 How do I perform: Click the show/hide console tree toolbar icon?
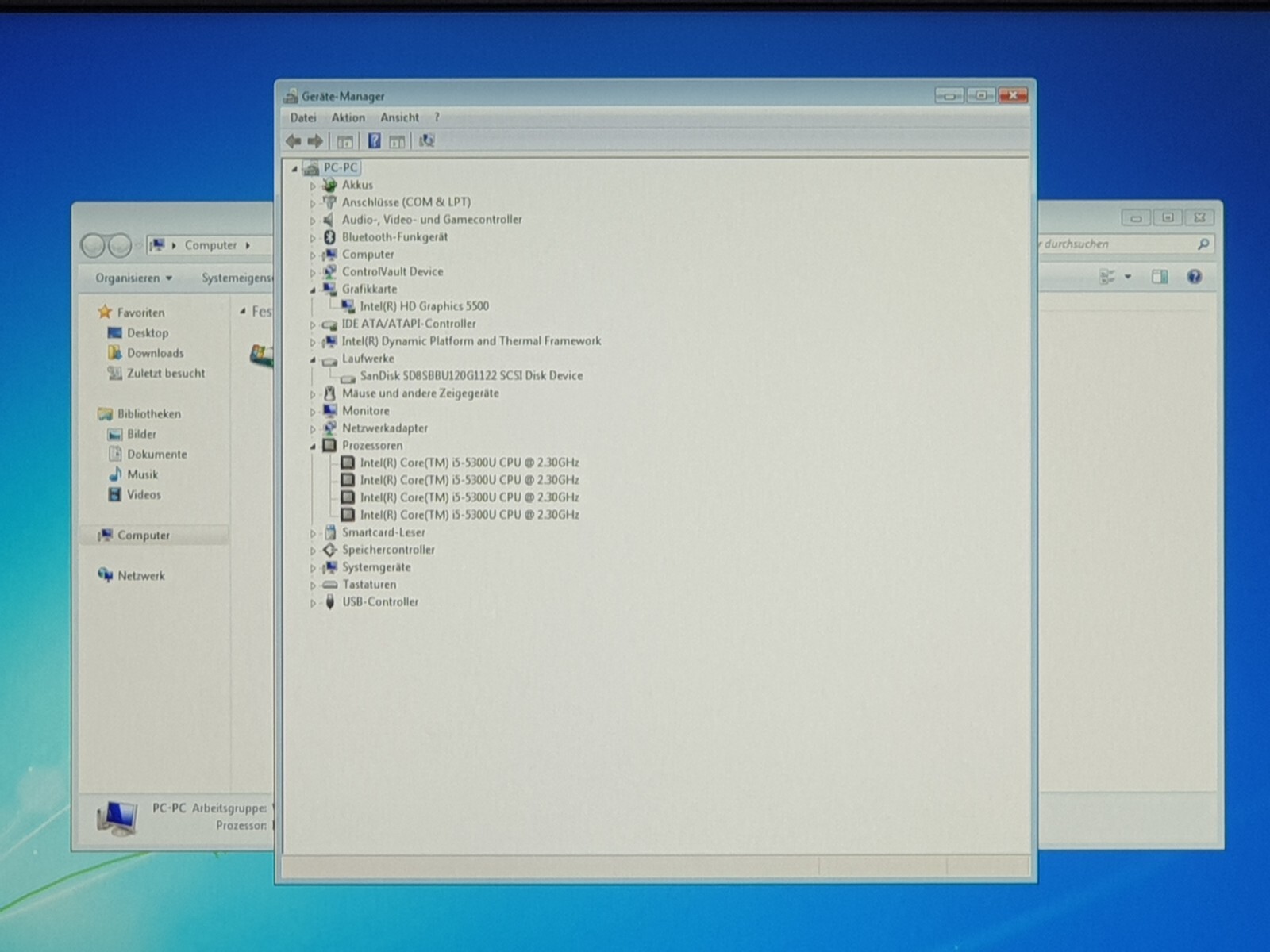coord(344,141)
